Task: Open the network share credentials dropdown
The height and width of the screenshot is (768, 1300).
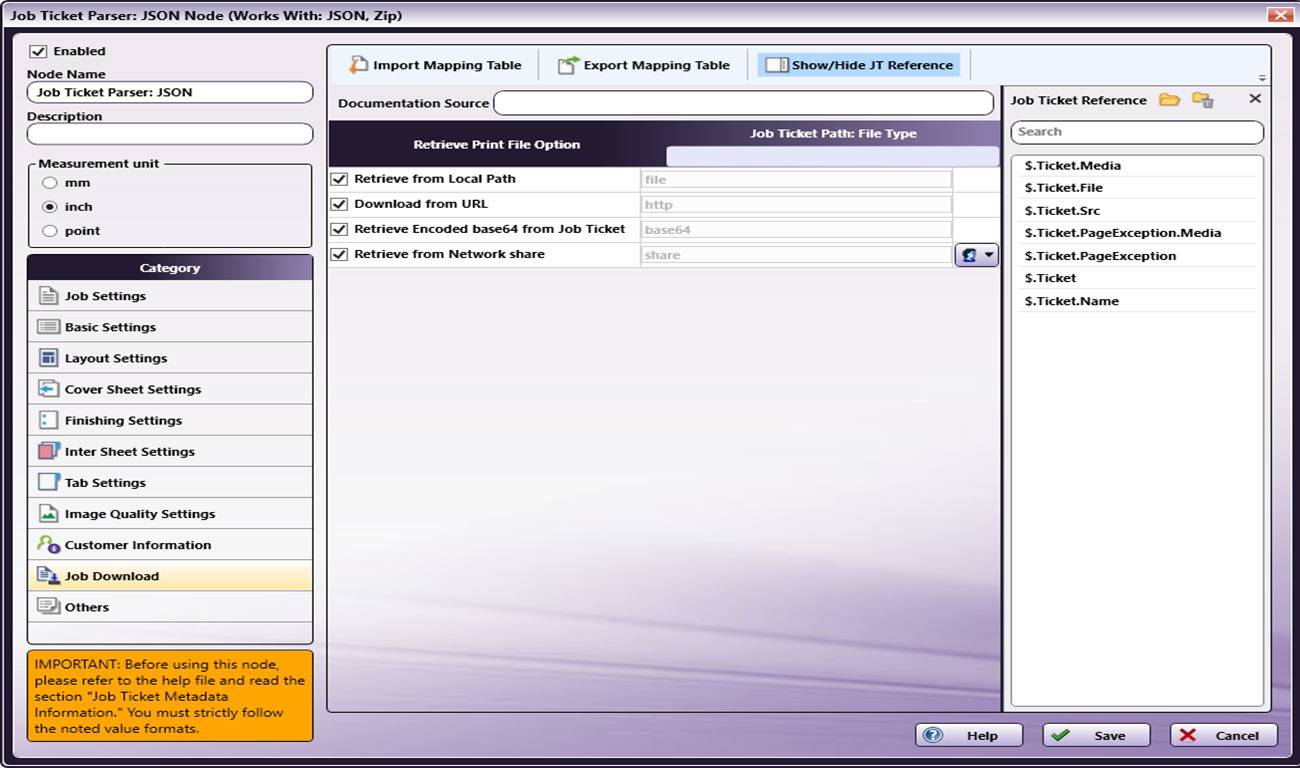Action: [977, 255]
